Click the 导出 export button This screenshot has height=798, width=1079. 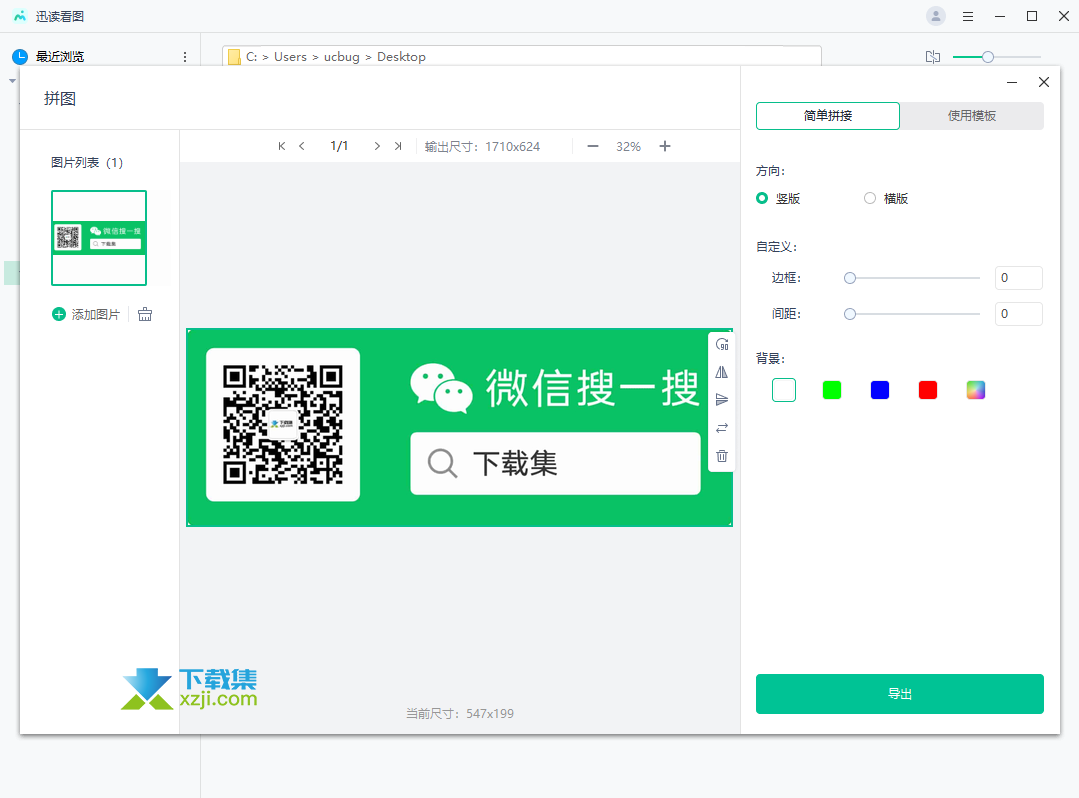click(x=899, y=693)
